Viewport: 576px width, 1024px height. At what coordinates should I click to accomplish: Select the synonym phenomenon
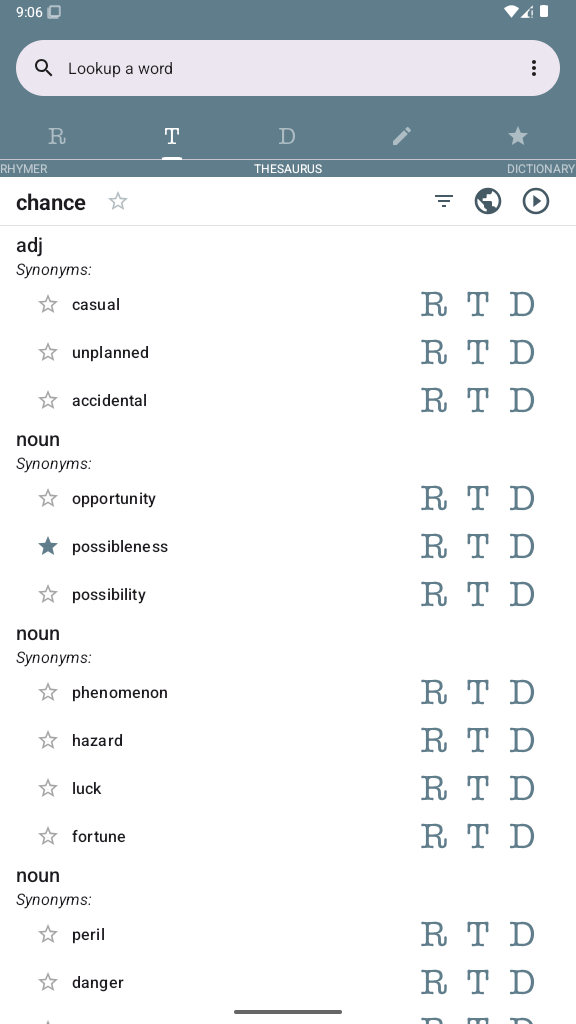click(x=120, y=692)
